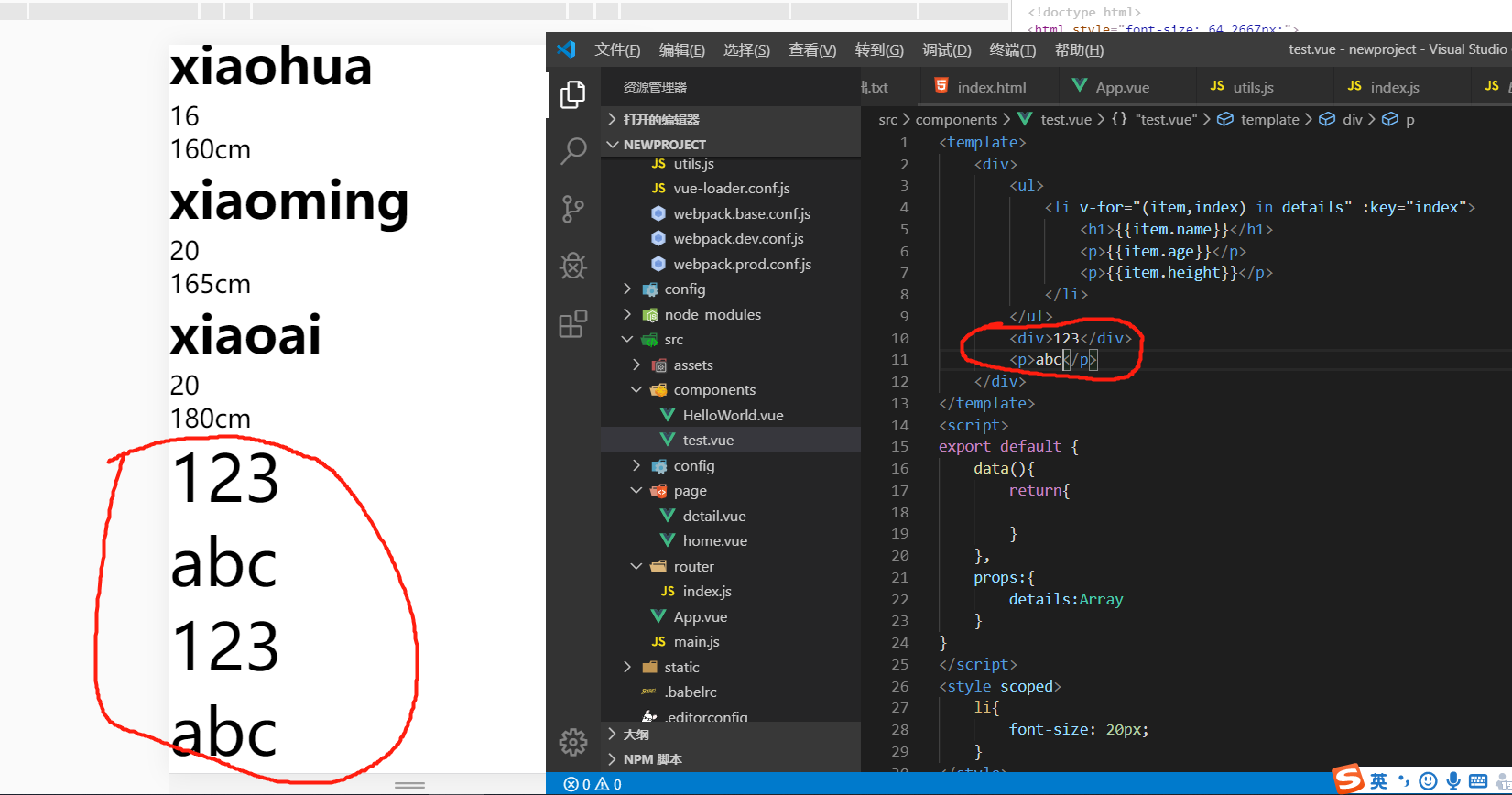This screenshot has width=1512, height=795.
Task: Click the IME emoji smiley icon
Action: pyautogui.click(x=1428, y=781)
